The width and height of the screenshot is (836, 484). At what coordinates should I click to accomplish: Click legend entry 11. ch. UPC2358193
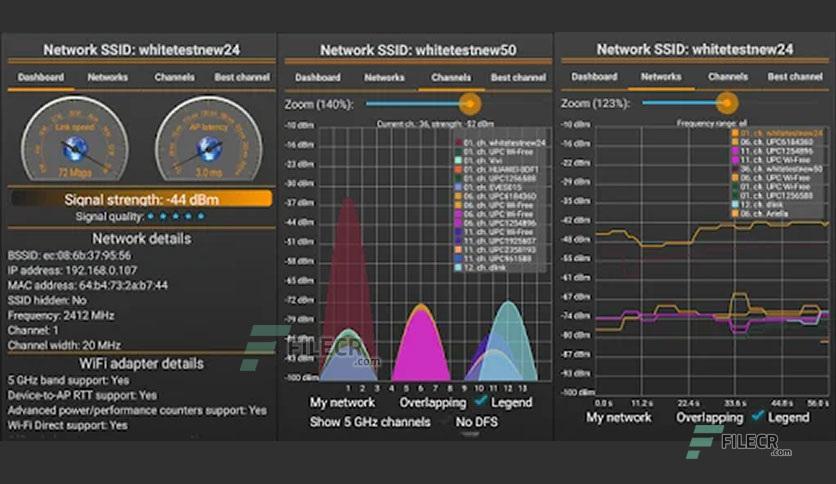coord(500,250)
